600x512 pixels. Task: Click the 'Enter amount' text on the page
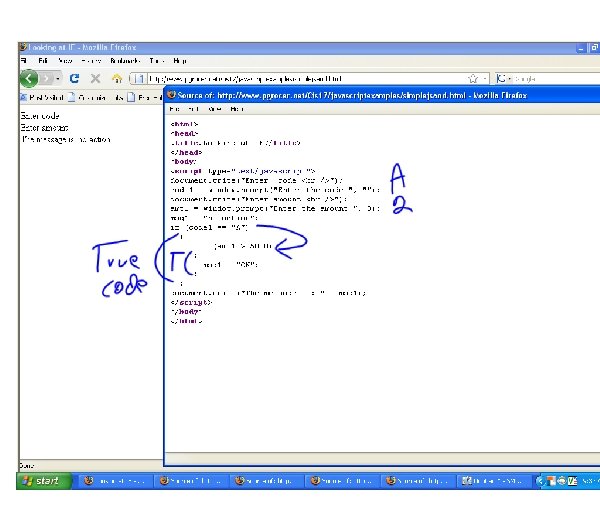point(44,127)
